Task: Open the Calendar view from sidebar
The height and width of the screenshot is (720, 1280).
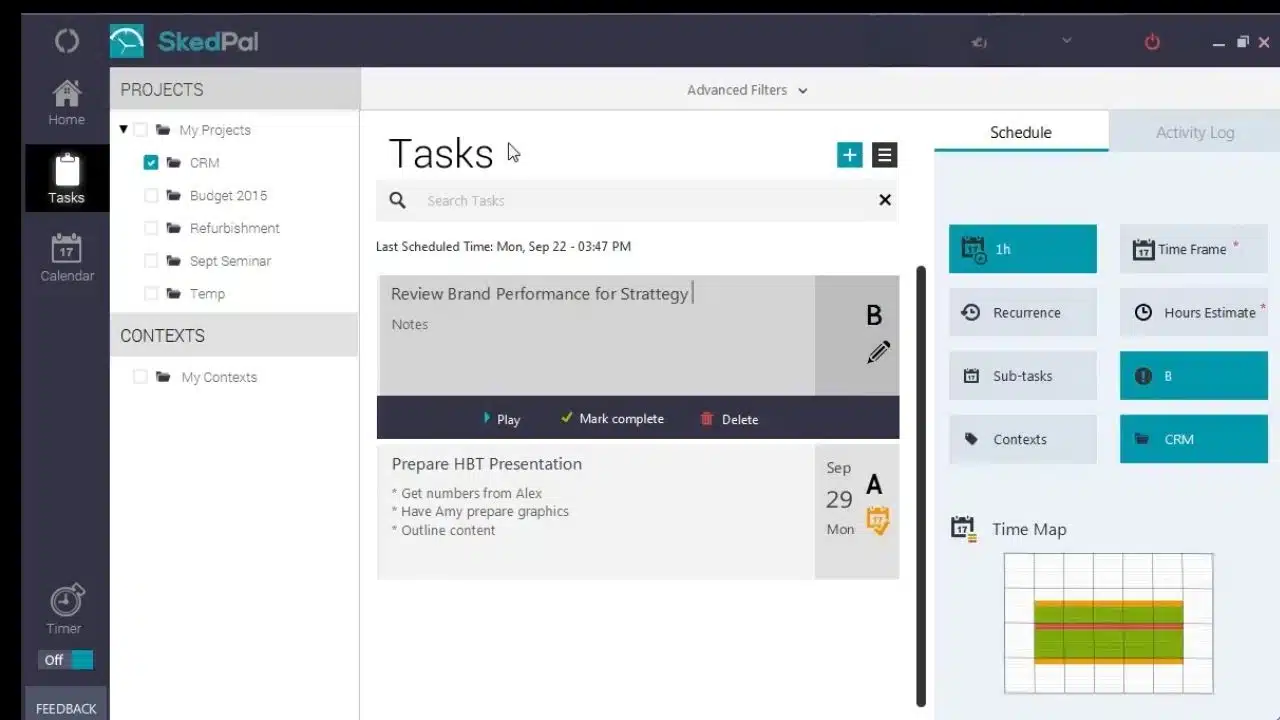Action: click(67, 258)
